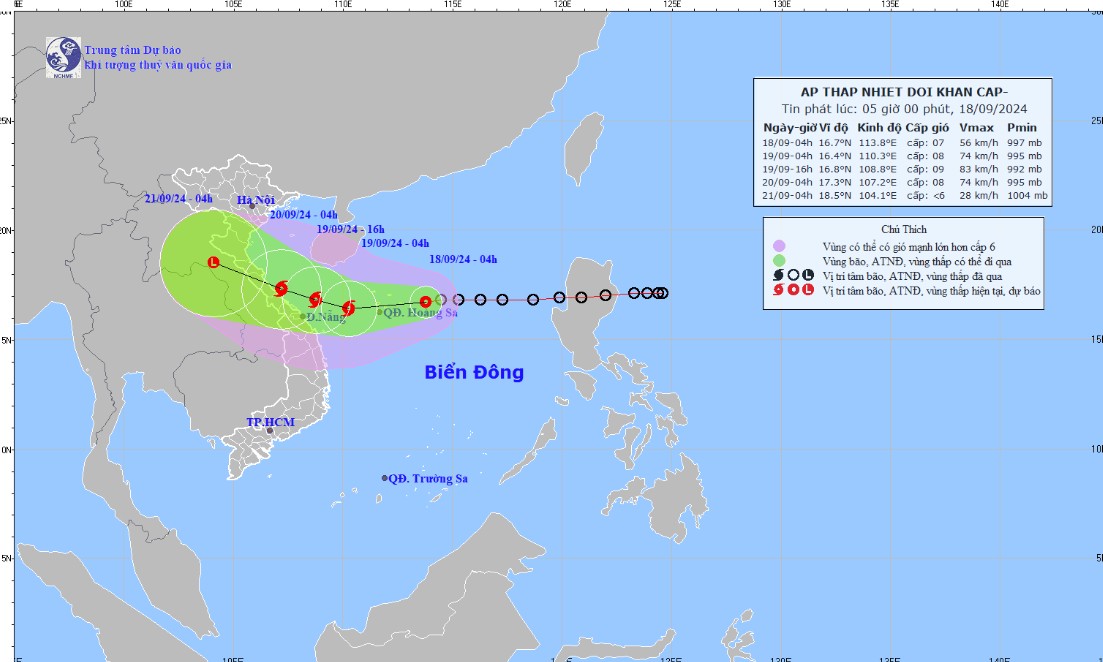Screen dimensions: 1103x662
Task: Click the Vmax column header
Action: pyautogui.click(x=974, y=128)
